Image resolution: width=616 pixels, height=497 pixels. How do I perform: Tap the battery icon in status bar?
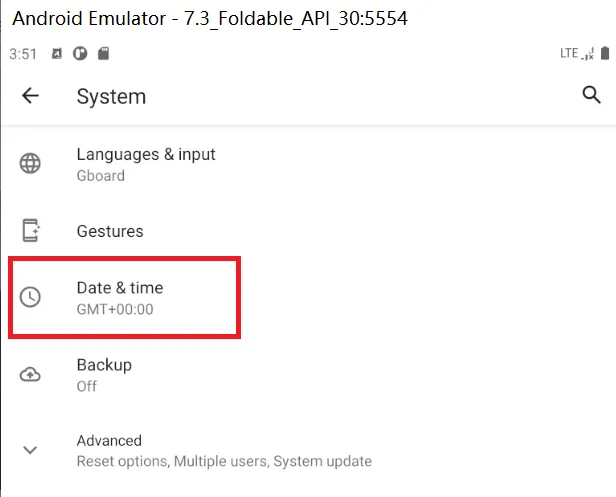tap(605, 53)
